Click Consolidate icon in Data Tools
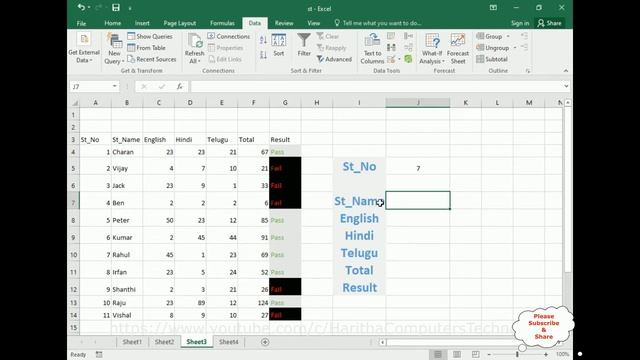Screen dimensions: 640x360 tap(408, 36)
